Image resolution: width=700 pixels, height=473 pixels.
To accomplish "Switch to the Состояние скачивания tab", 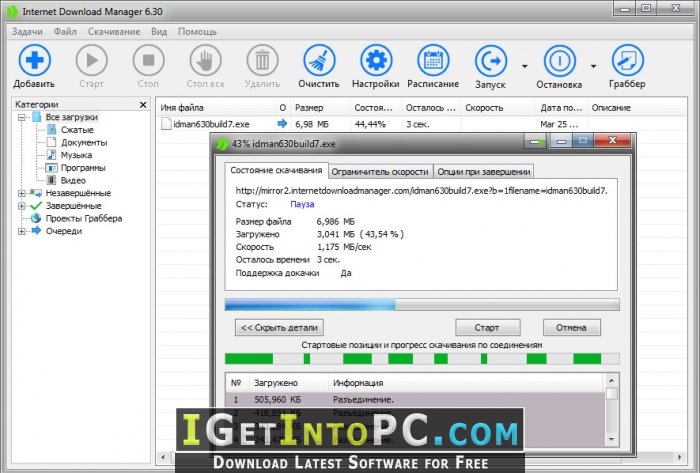I will click(276, 170).
